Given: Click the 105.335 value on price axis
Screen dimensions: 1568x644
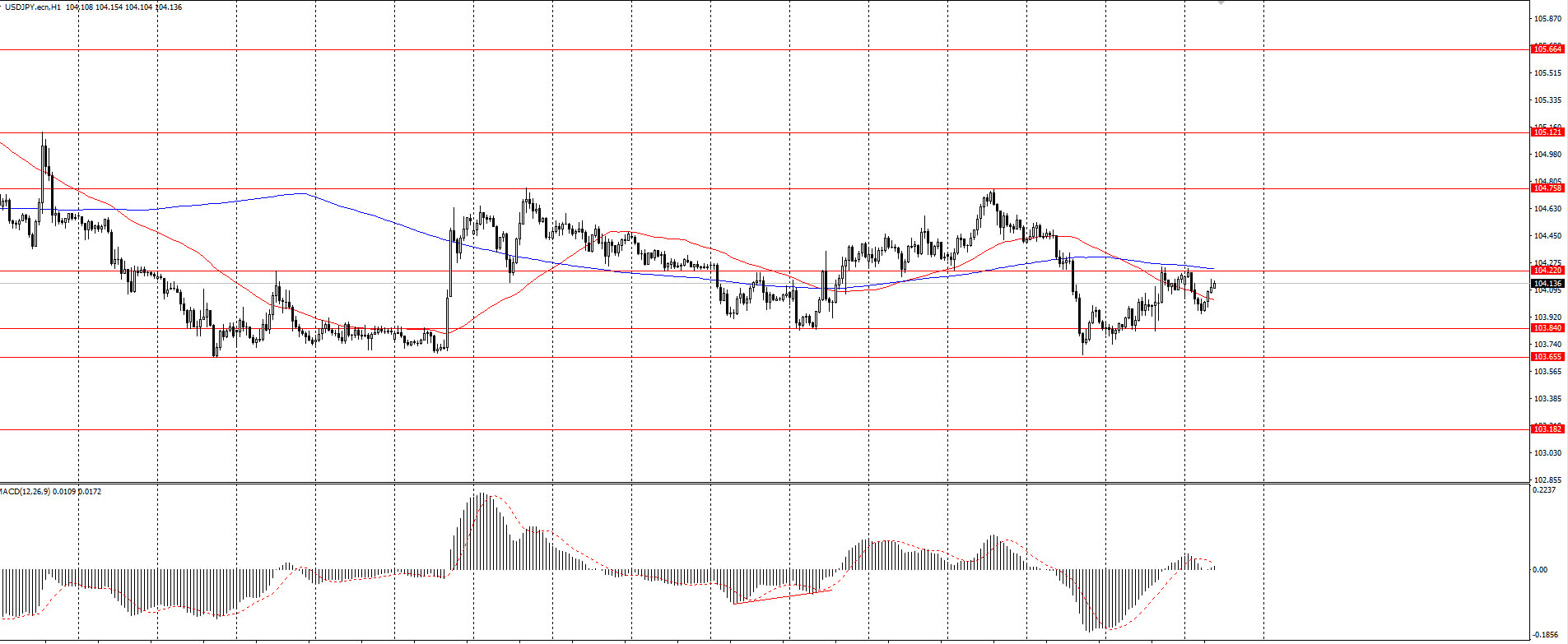Looking at the screenshot, I should click(1547, 100).
